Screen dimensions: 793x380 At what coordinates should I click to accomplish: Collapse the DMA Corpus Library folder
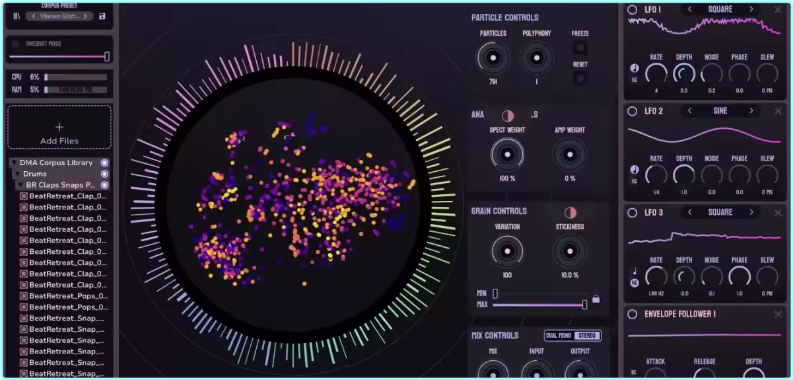[x=14, y=163]
